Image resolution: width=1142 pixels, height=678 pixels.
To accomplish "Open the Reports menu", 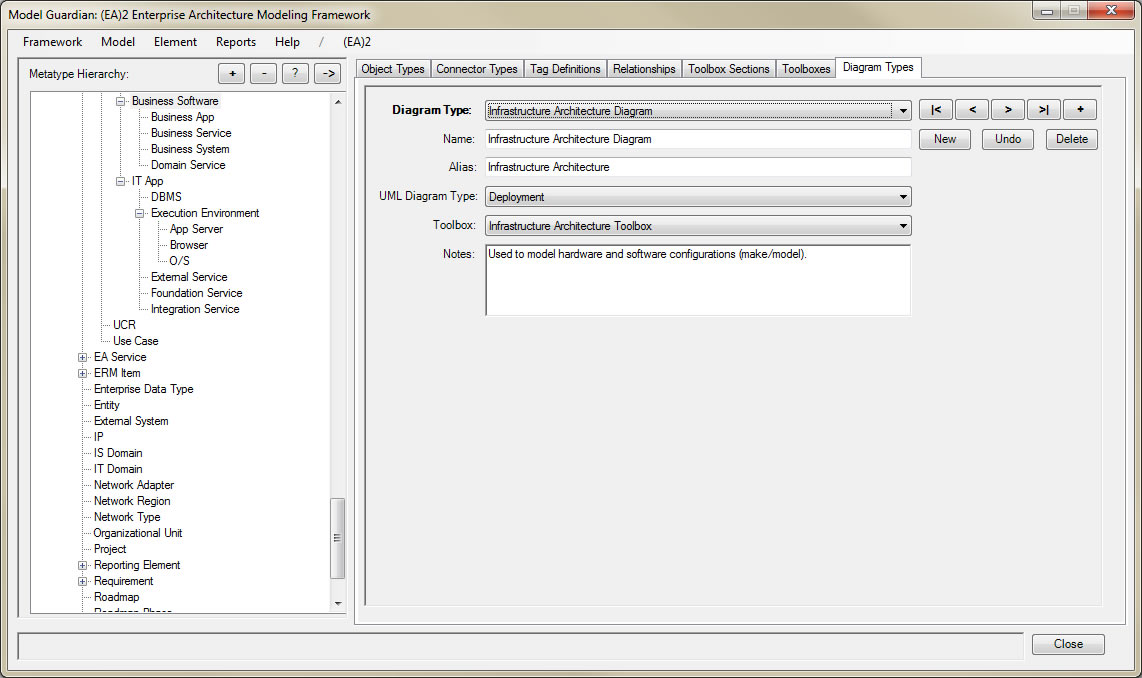I will click(236, 42).
